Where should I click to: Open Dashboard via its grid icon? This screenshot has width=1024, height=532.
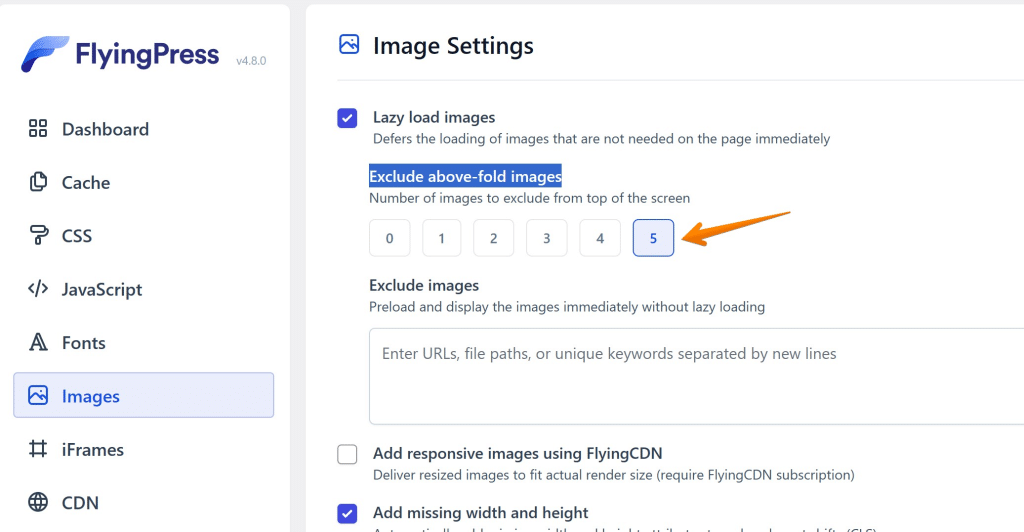pyautogui.click(x=38, y=128)
